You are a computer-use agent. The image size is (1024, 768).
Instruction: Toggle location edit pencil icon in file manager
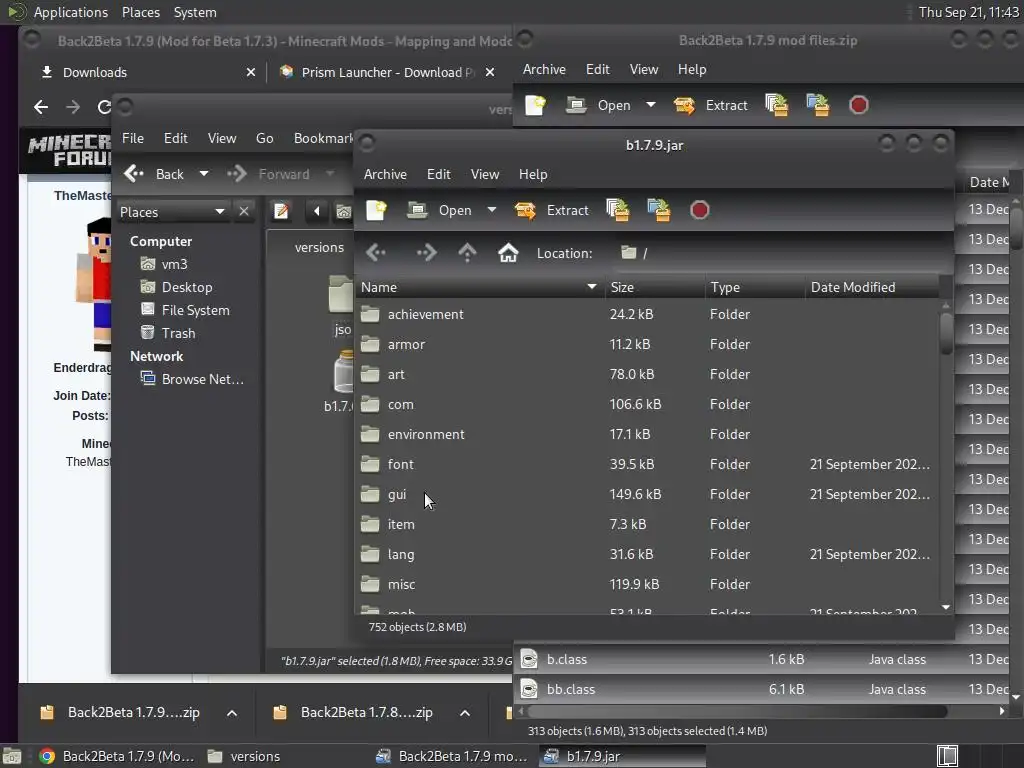click(x=281, y=212)
